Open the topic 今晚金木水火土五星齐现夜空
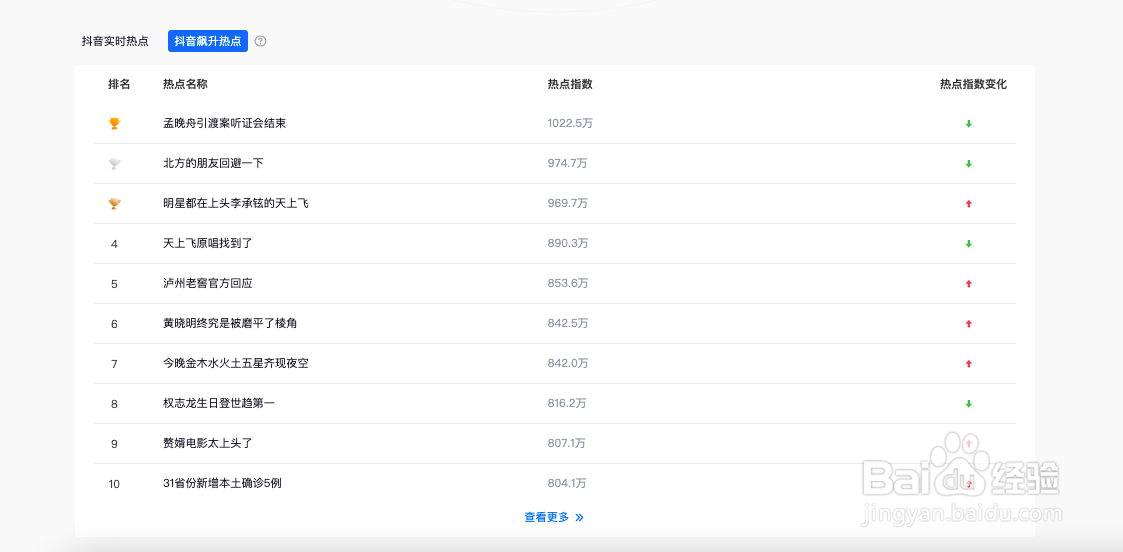Viewport: 1123px width, 552px height. coord(236,364)
